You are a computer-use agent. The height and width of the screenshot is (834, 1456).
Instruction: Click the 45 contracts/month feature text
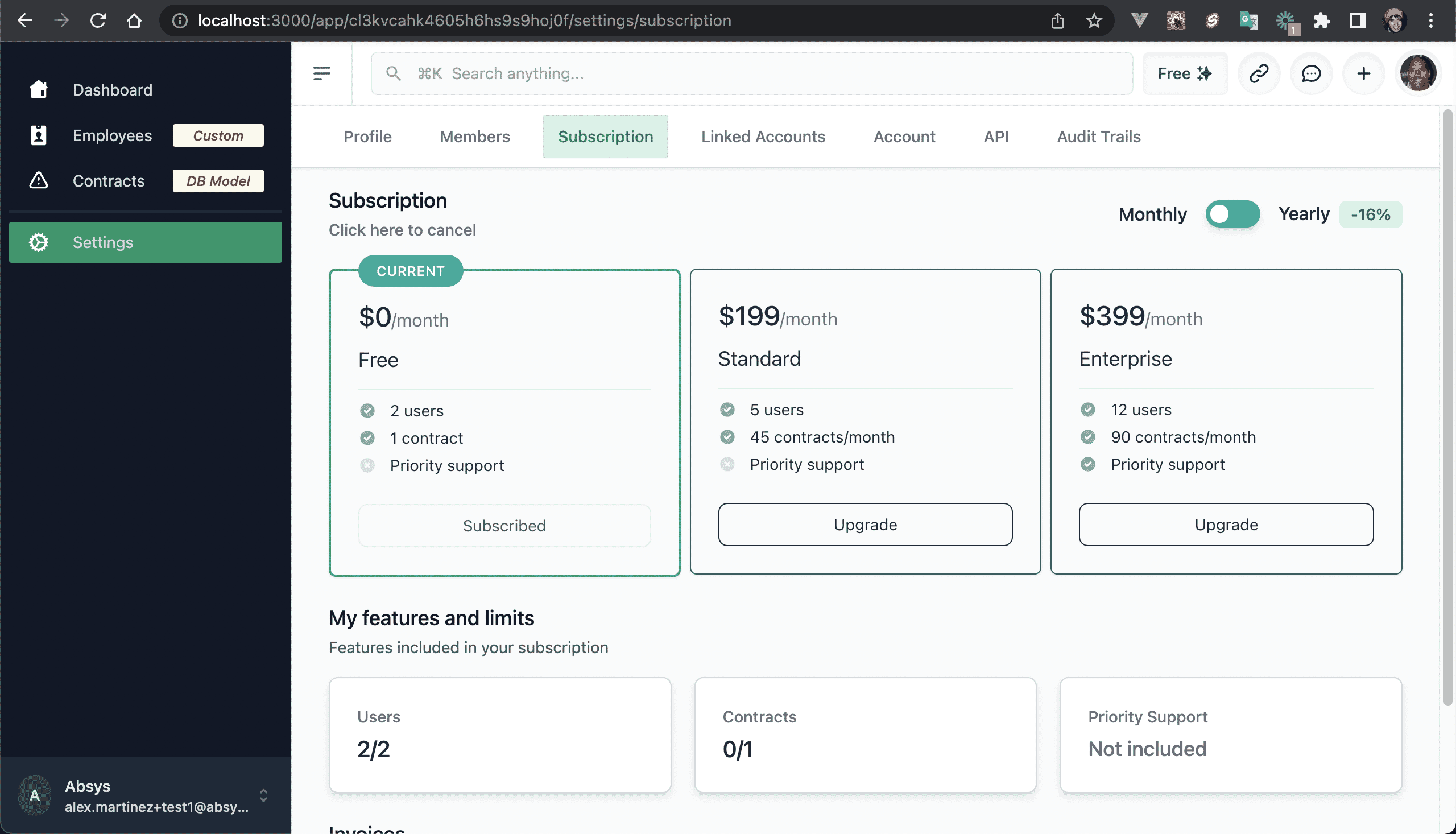pyautogui.click(x=822, y=436)
